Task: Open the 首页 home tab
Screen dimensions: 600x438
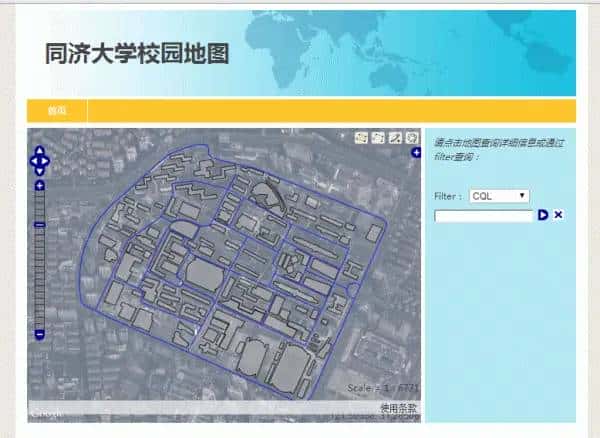Action: (x=57, y=111)
